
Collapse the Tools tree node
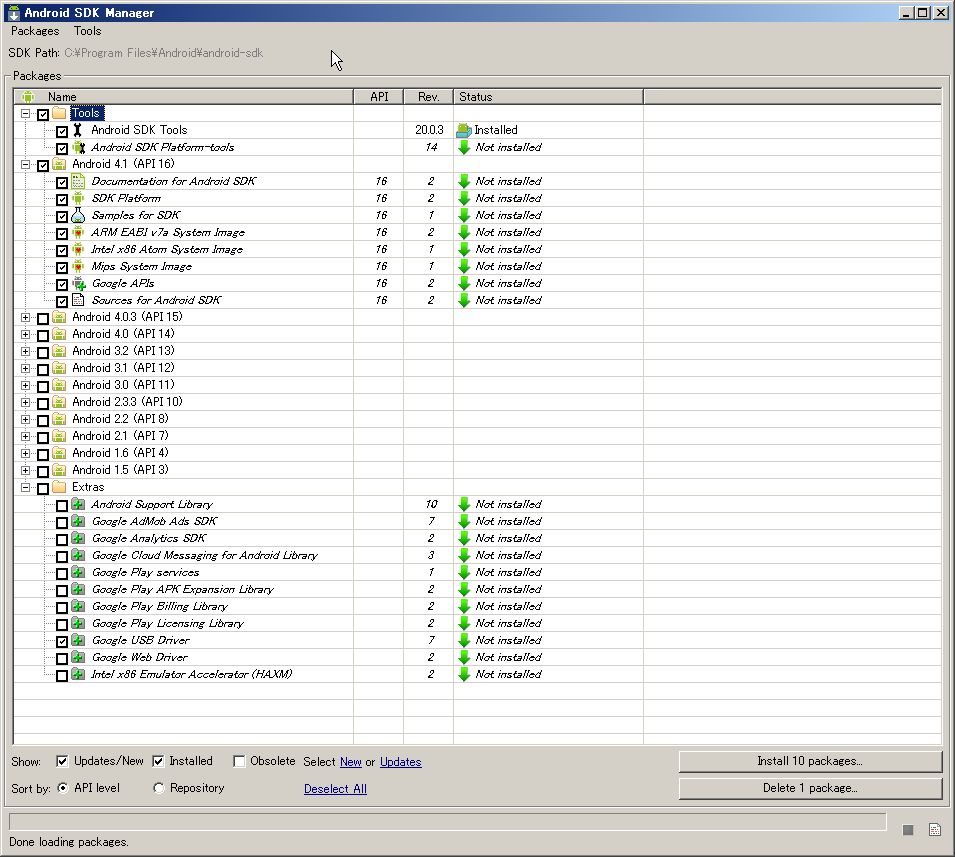coord(26,113)
